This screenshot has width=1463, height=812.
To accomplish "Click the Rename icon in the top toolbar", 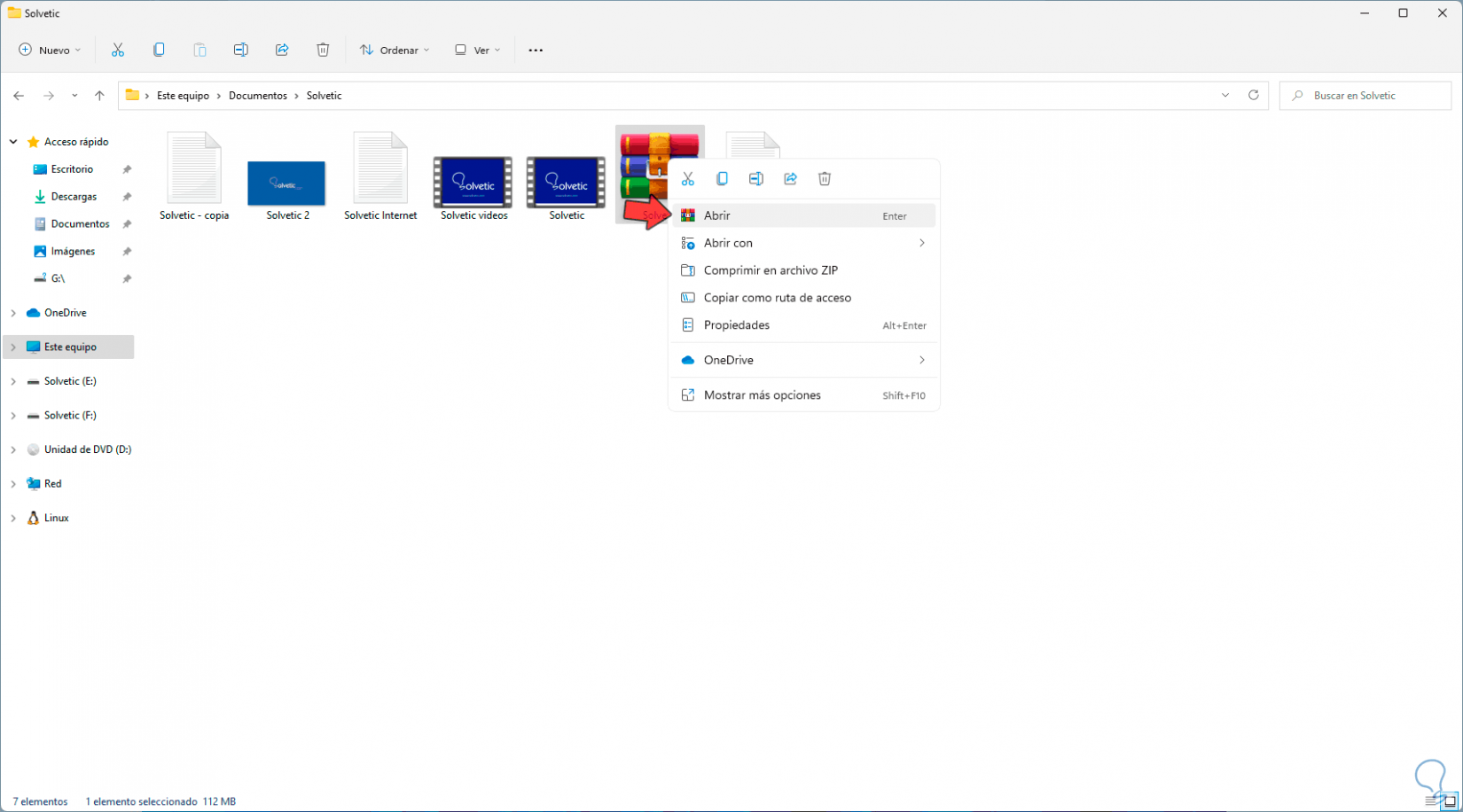I will (240, 51).
